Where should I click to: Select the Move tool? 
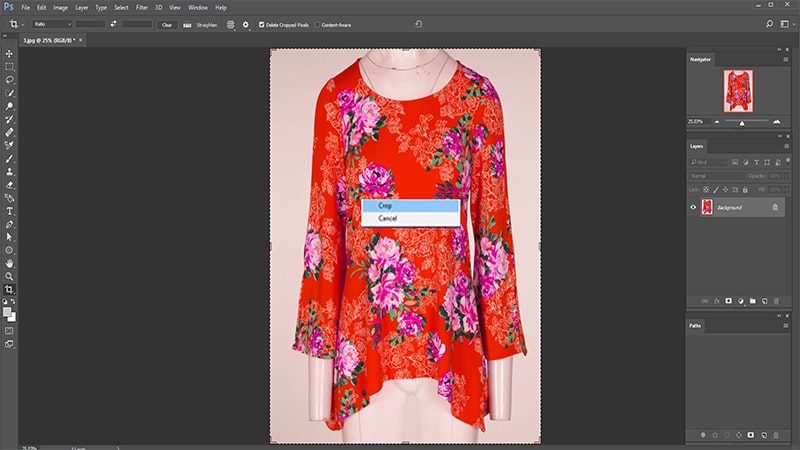click(9, 54)
